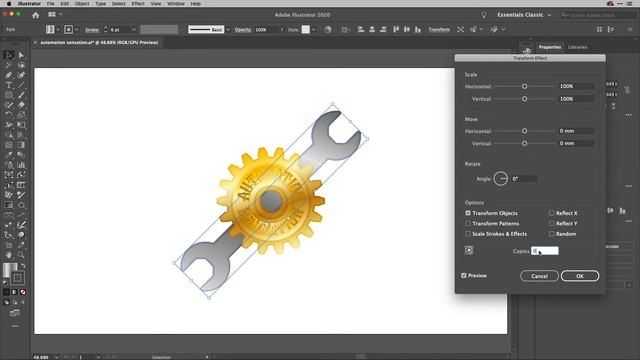Open Edit Toolbar three dots

(x=15, y=326)
